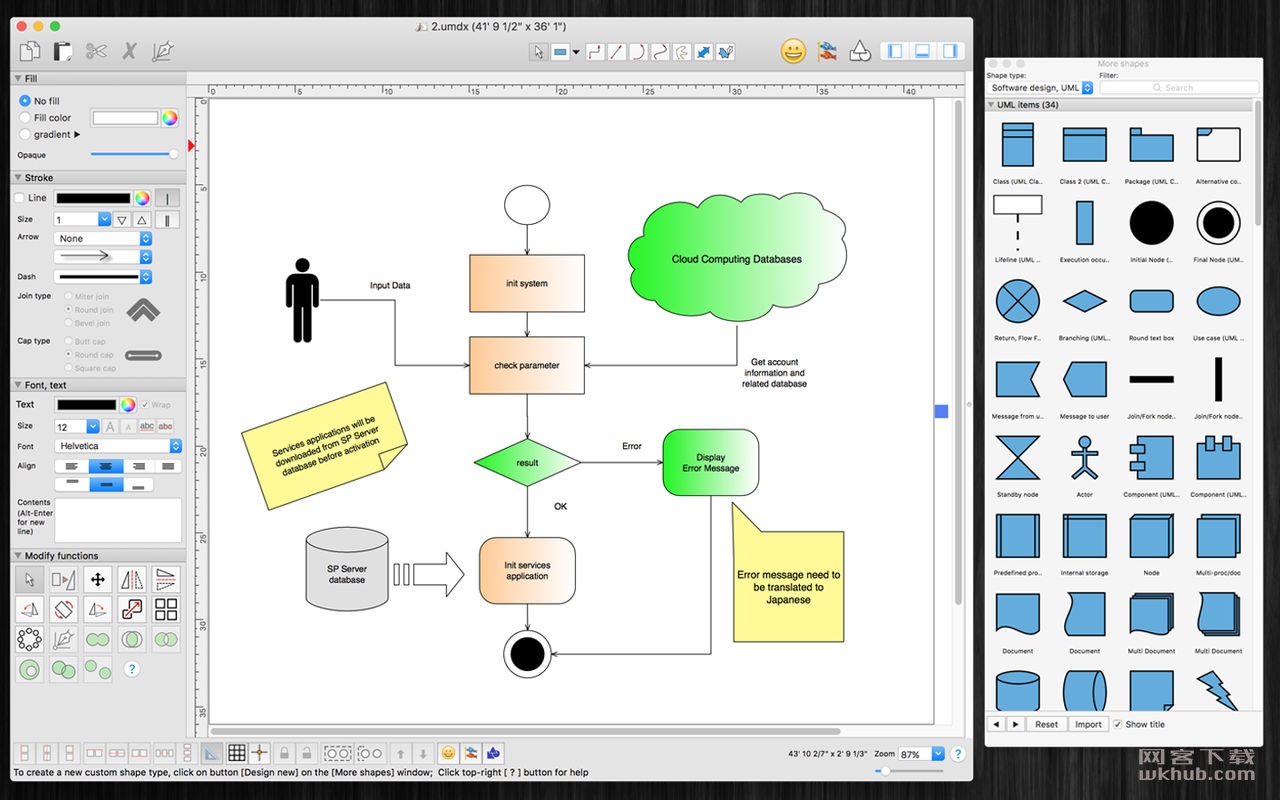Image resolution: width=1280 pixels, height=800 pixels.
Task: Click the next page arrow in More shapes
Action: point(1015,724)
